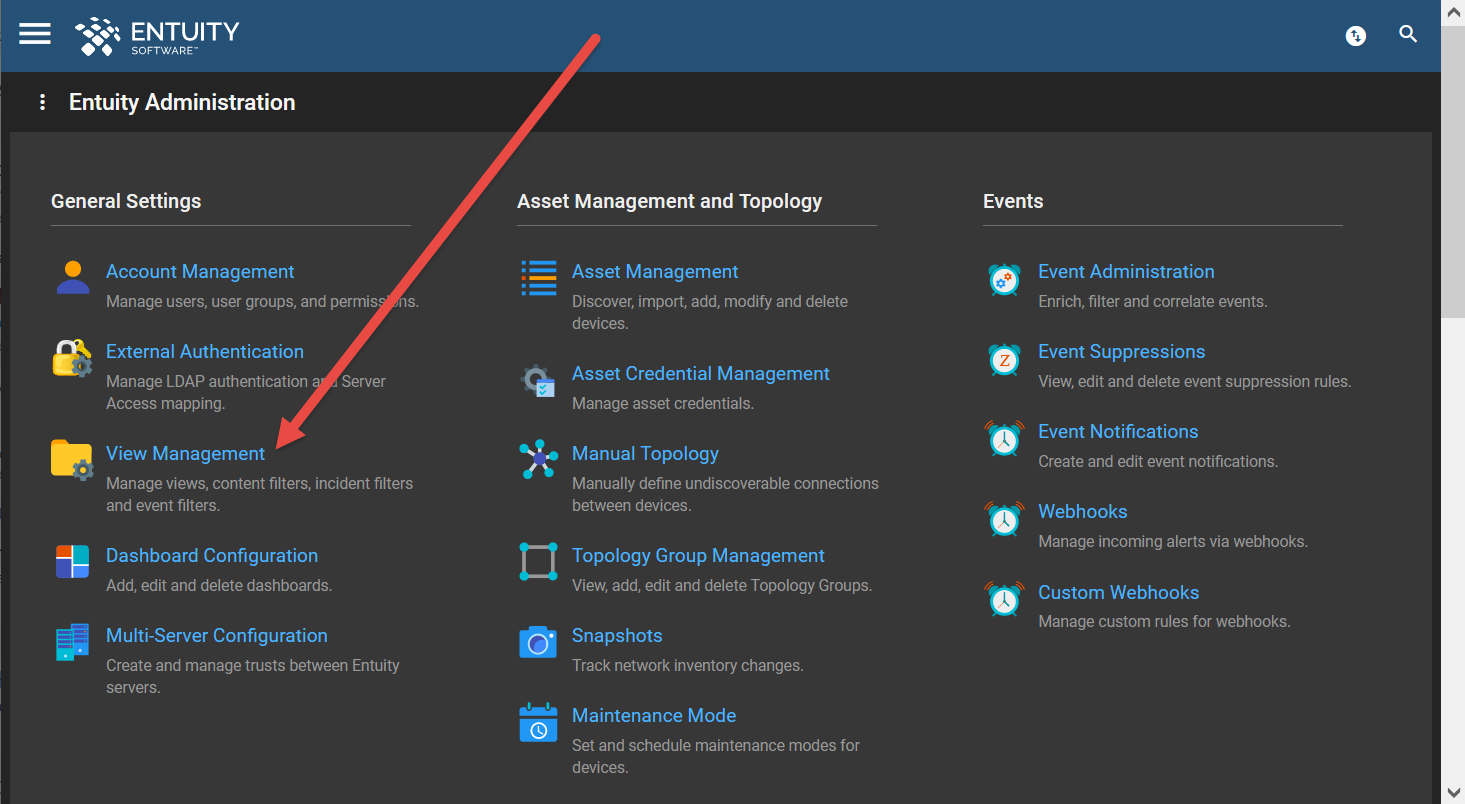Click the 'Entuity Administration' page title

(182, 102)
